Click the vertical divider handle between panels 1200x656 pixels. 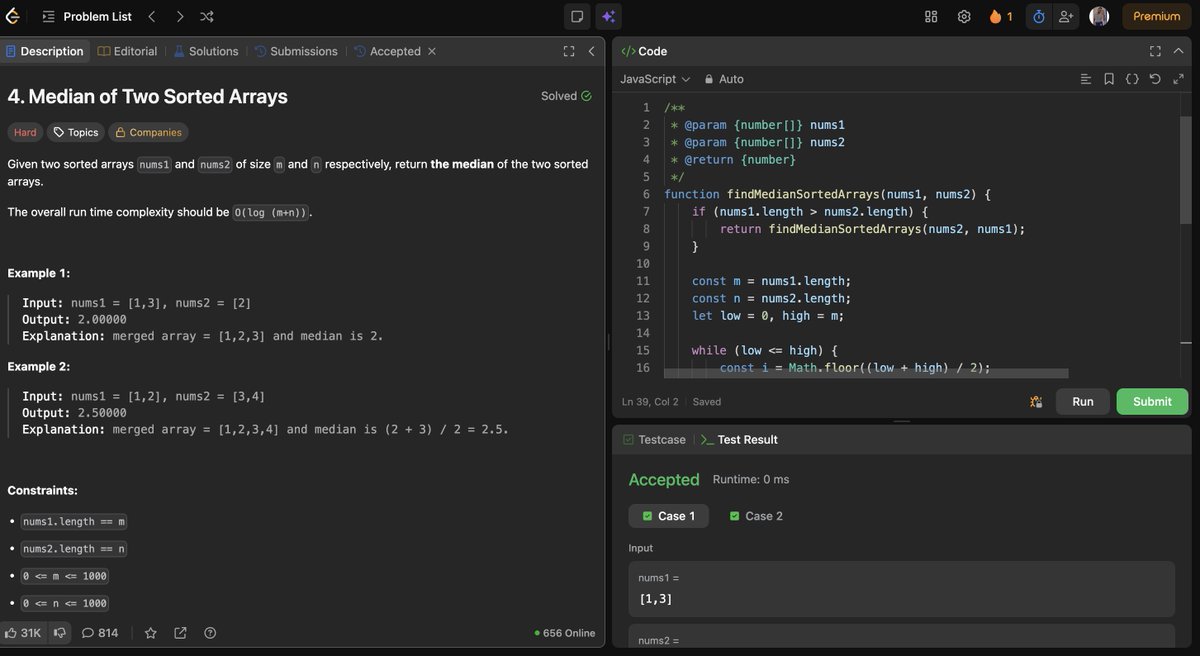click(x=608, y=342)
